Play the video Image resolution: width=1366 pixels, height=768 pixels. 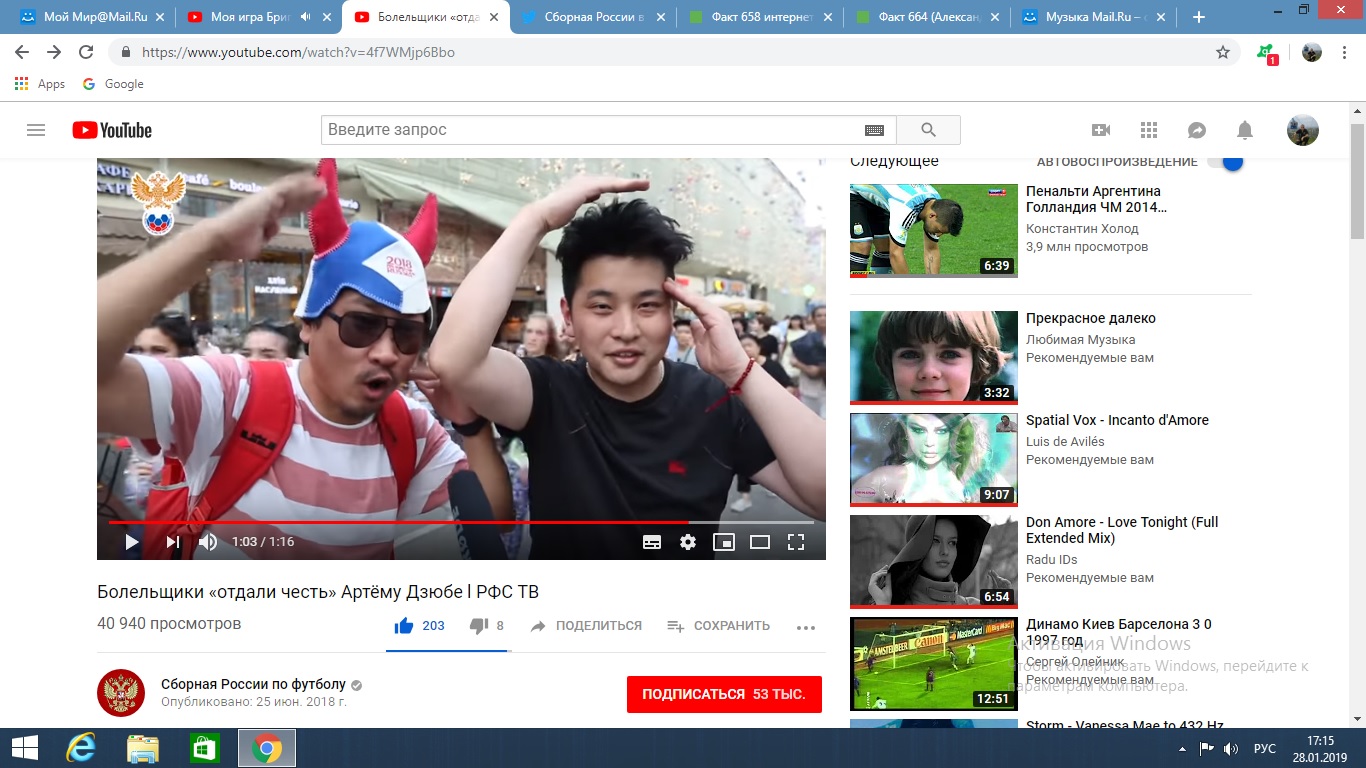[x=131, y=542]
